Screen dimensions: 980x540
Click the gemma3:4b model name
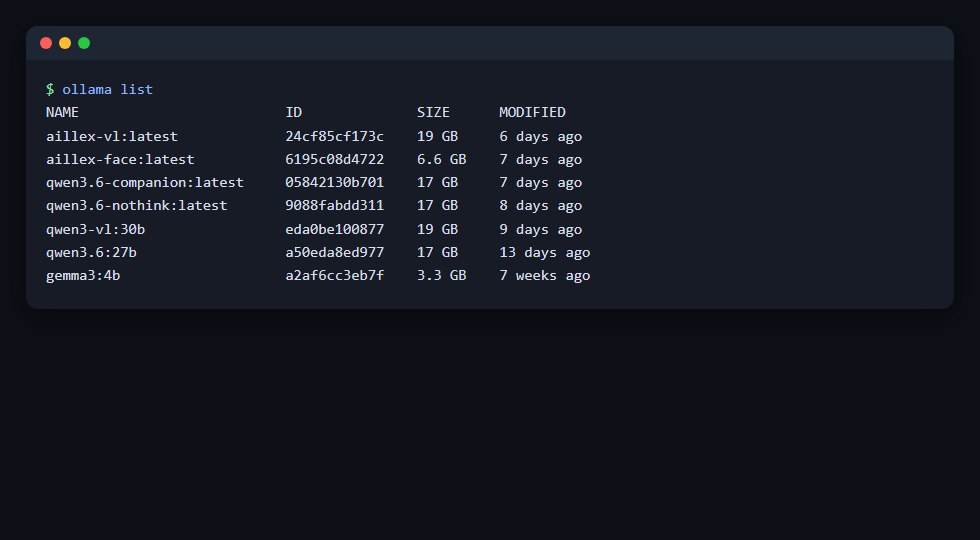coord(83,276)
